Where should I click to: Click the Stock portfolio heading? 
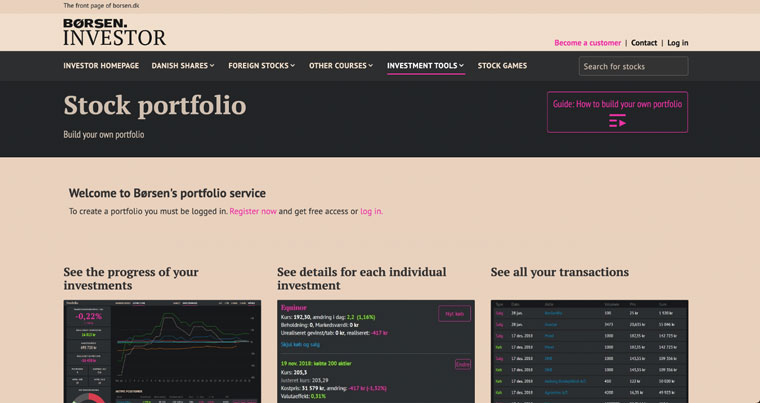pyautogui.click(x=155, y=105)
